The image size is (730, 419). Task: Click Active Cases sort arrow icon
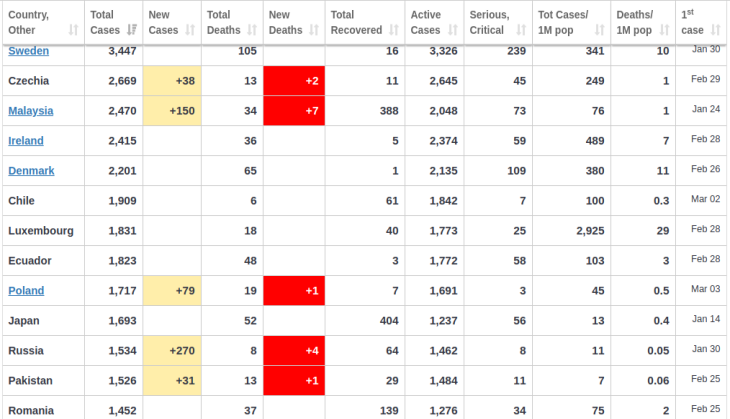[x=453, y=30]
